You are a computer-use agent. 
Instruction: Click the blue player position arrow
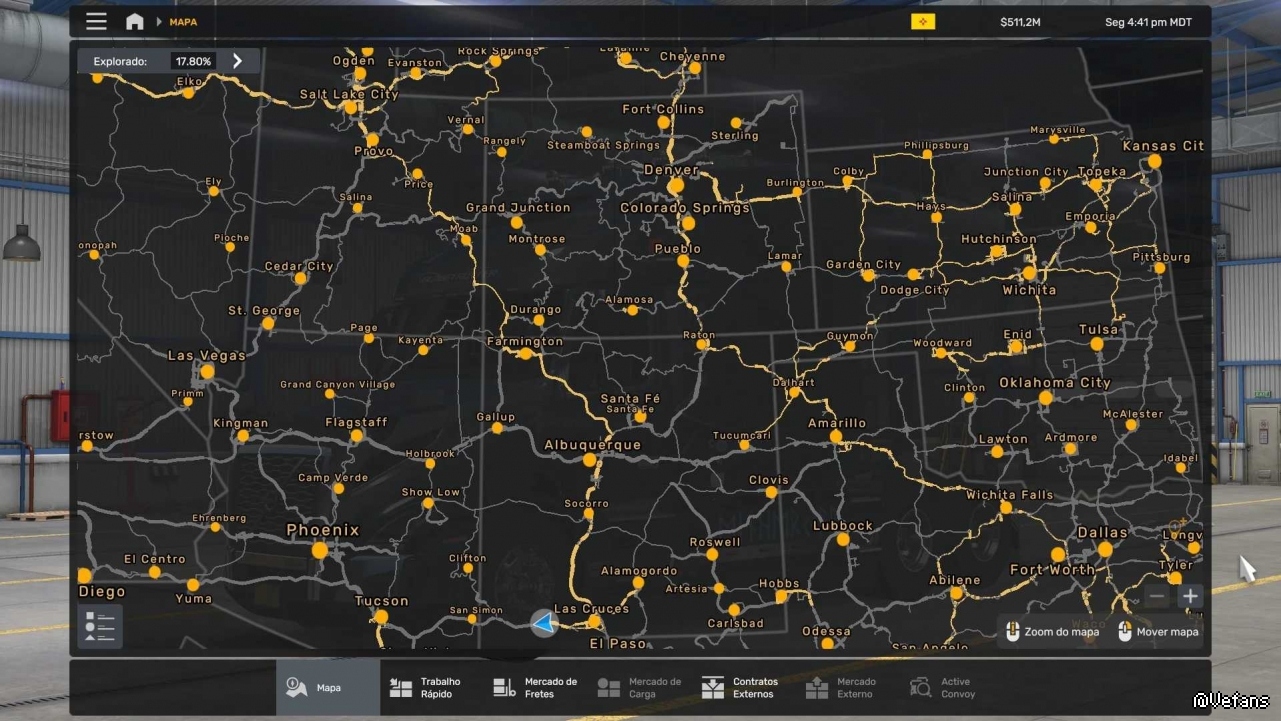543,623
